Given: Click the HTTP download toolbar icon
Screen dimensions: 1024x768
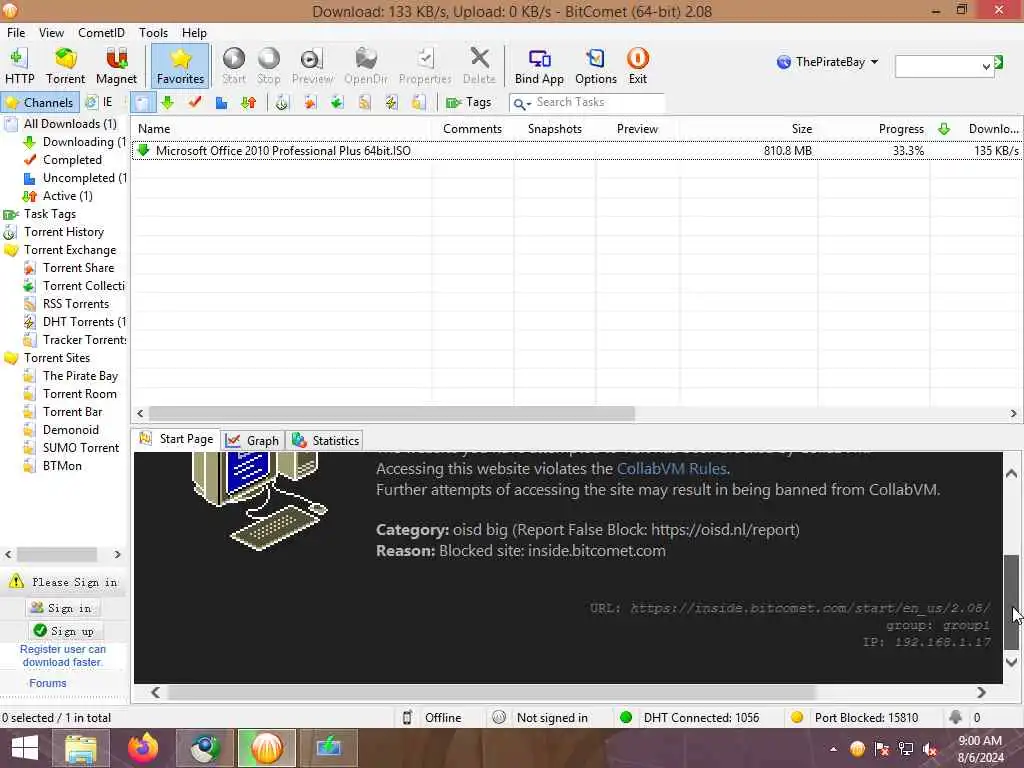Looking at the screenshot, I should 20,67.
